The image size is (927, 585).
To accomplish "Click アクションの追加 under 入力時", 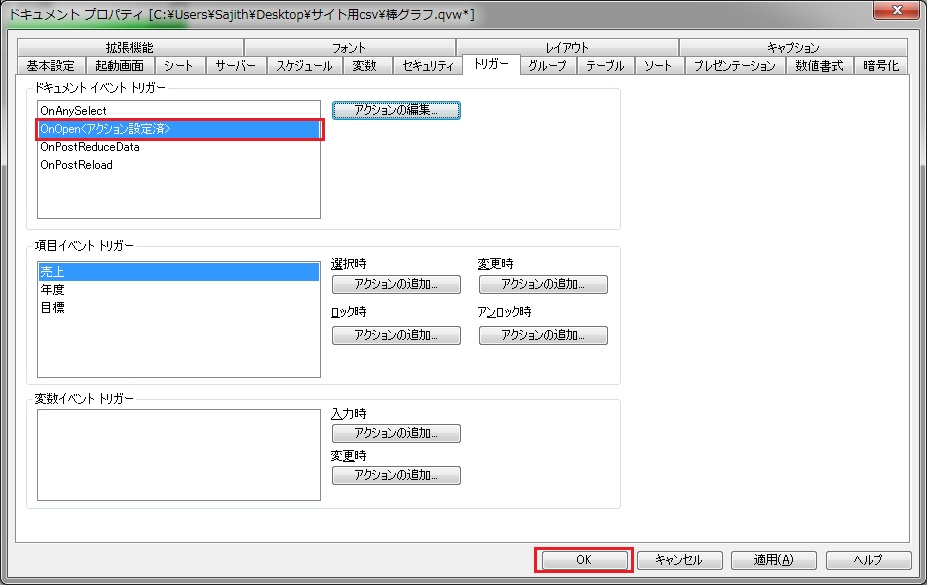I will [395, 433].
